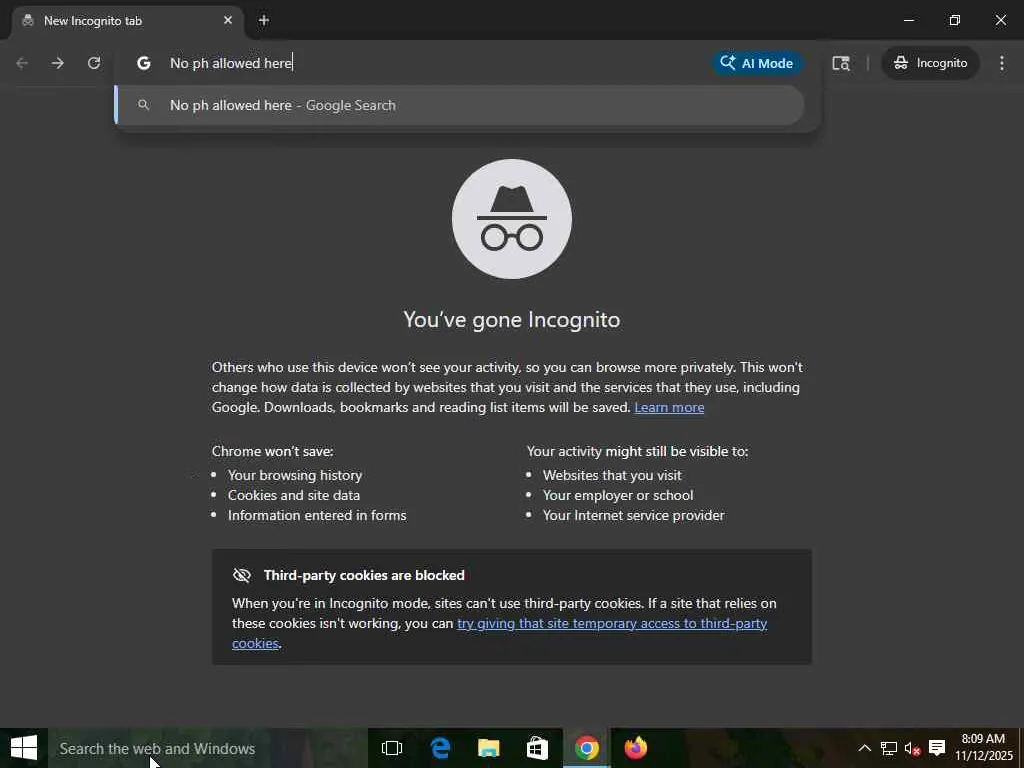The height and width of the screenshot is (768, 1024).
Task: Click the Incognito hat and glasses logo
Action: 511,219
